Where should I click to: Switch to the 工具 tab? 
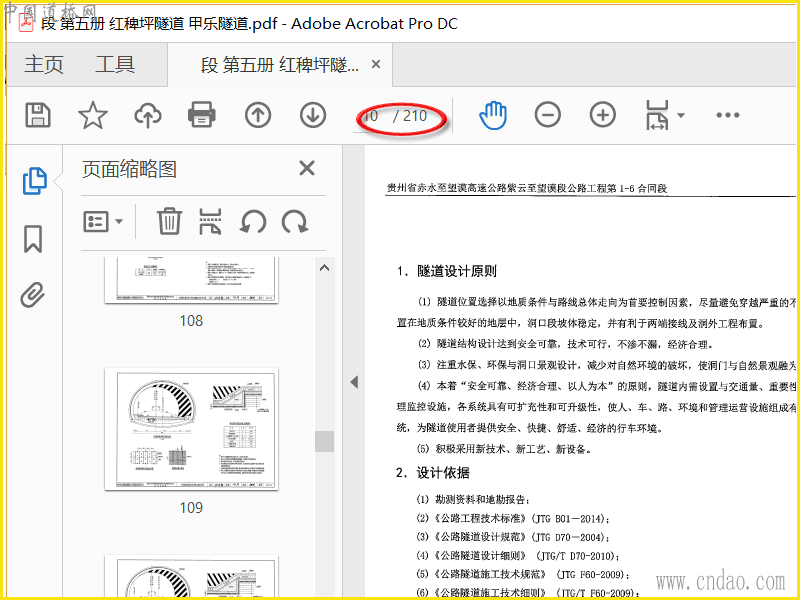tap(115, 64)
